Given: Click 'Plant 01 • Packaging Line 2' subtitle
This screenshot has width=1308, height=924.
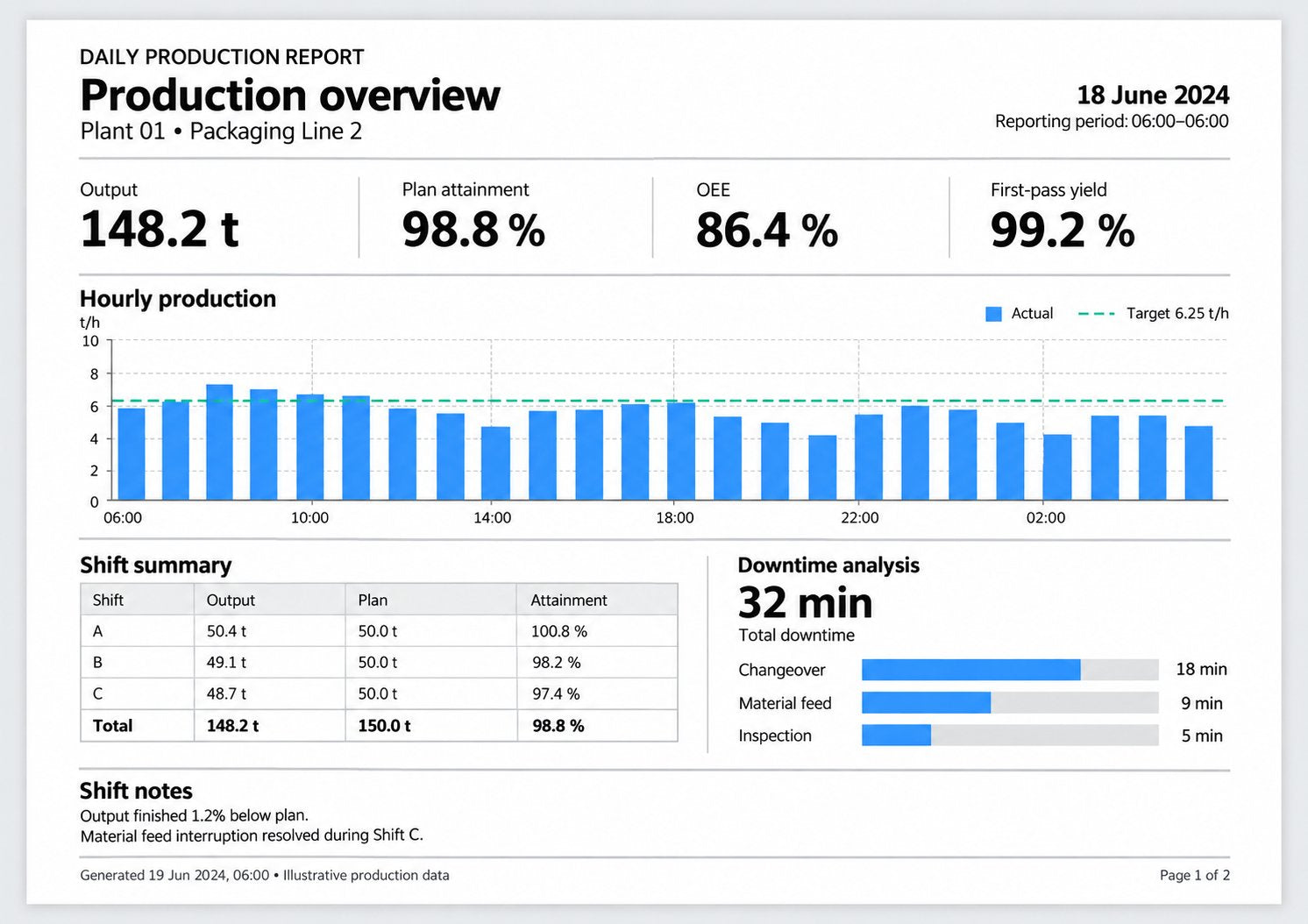Looking at the screenshot, I should (221, 131).
